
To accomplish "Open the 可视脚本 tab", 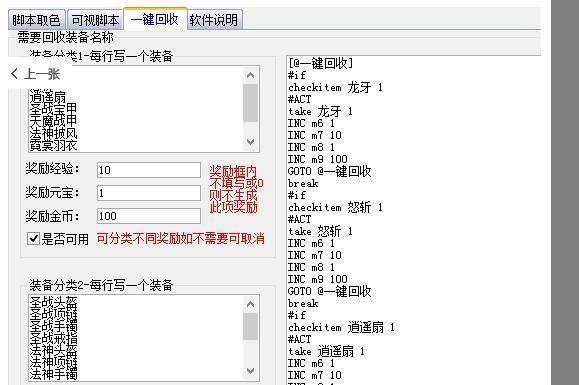I will (95, 20).
